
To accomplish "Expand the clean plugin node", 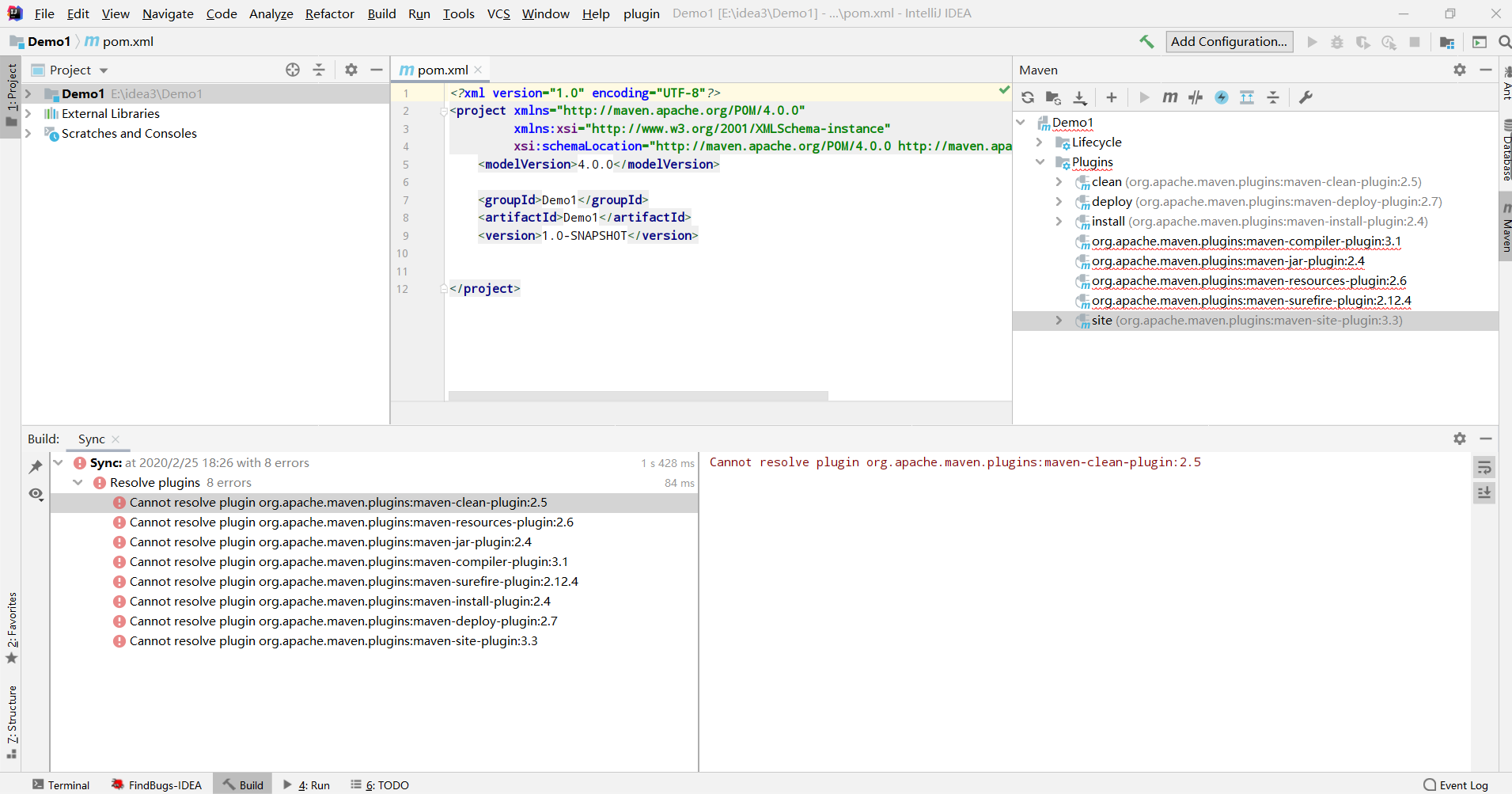I will click(x=1059, y=182).
